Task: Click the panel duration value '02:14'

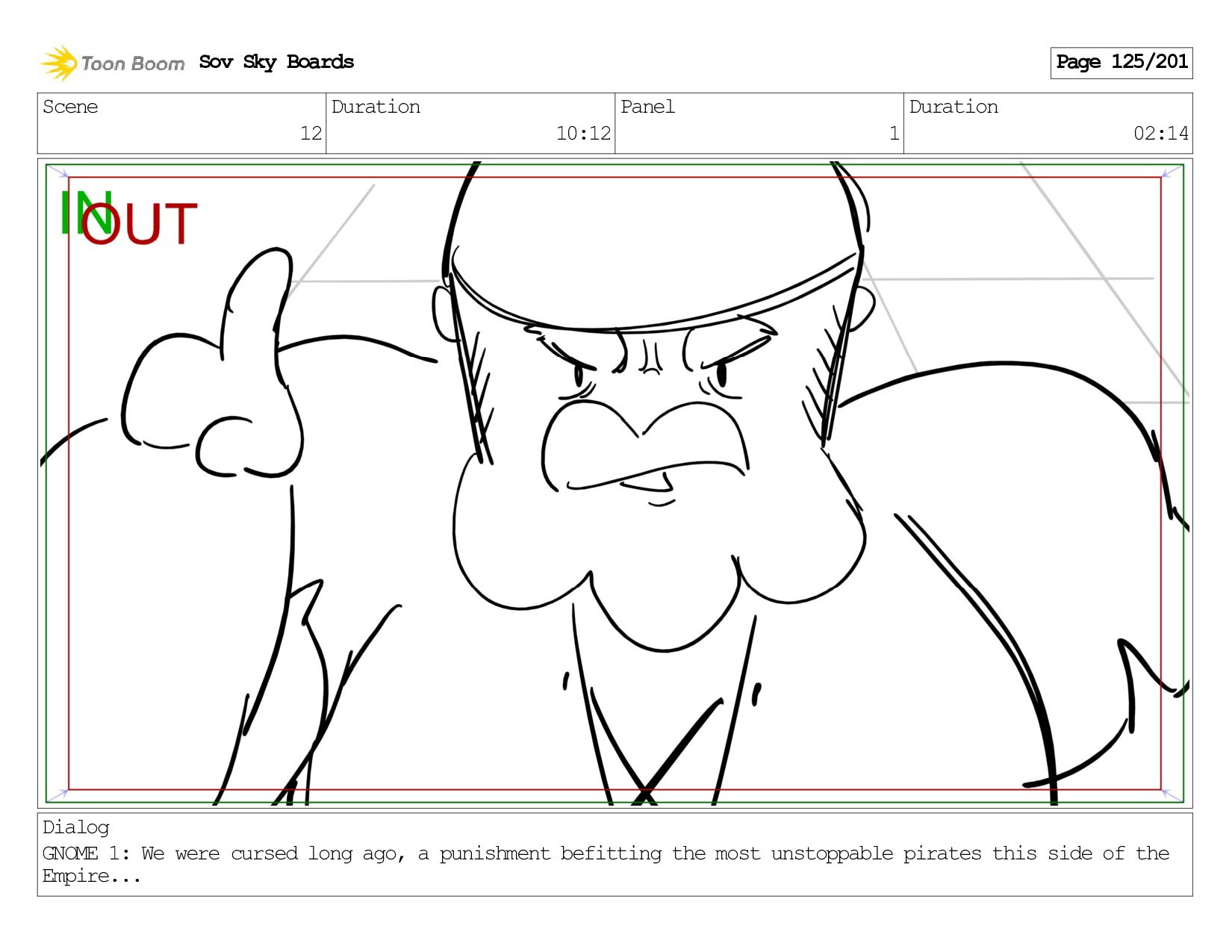Action: 1160,134
